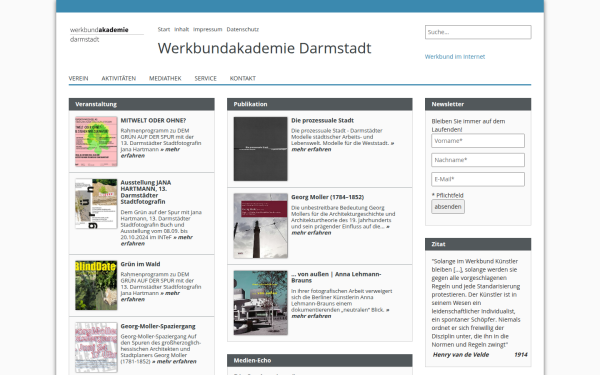Click the Henry van de Velde attribution
This screenshot has height=375, width=600.
tap(461, 355)
